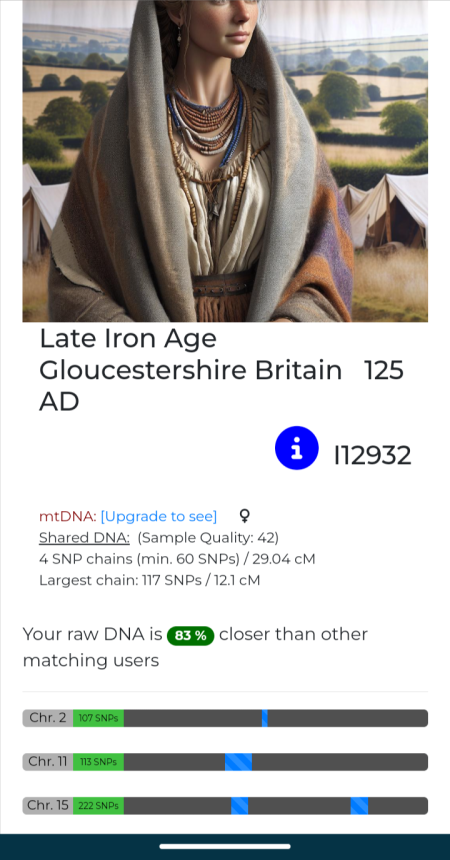Screen dimensions: 450x860
Task: Tap the blue segment on Chr. 2 bar
Action: pos(265,718)
